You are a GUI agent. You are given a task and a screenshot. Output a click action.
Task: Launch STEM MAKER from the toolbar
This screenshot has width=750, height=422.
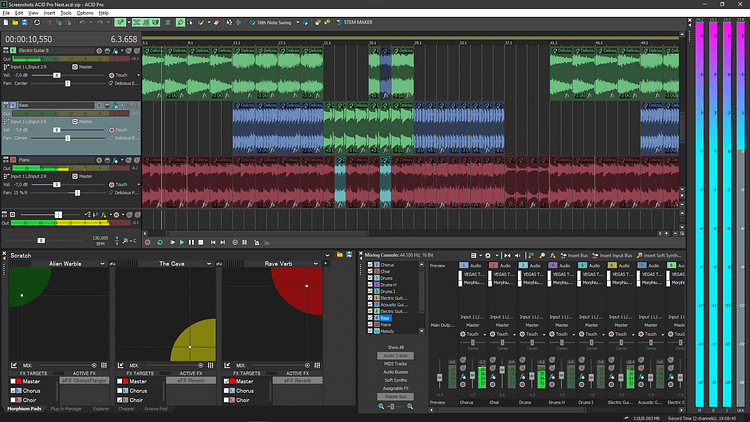click(x=354, y=22)
